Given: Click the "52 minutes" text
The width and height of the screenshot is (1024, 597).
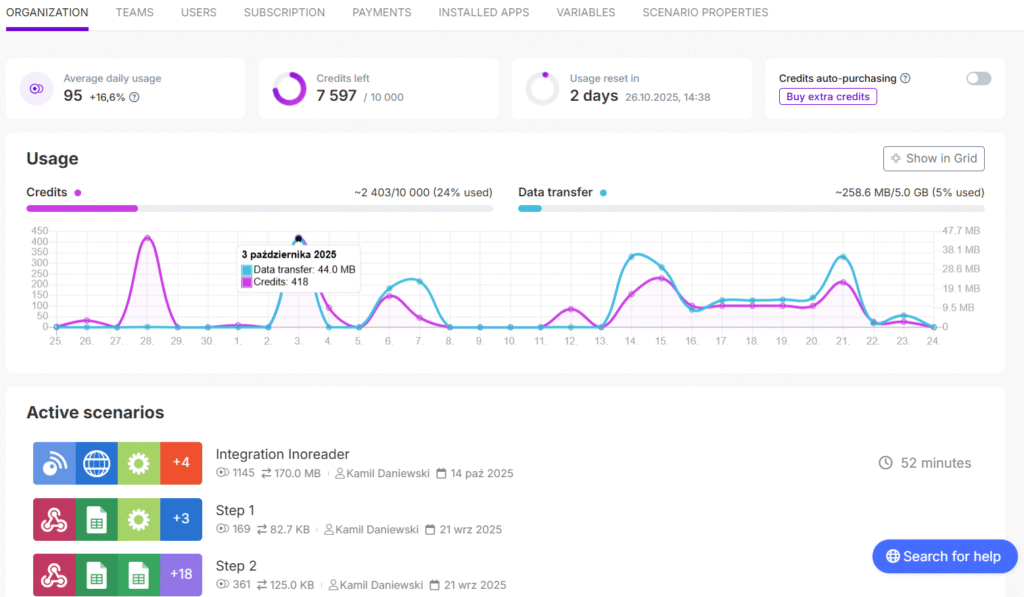Looking at the screenshot, I should click(x=936, y=463).
